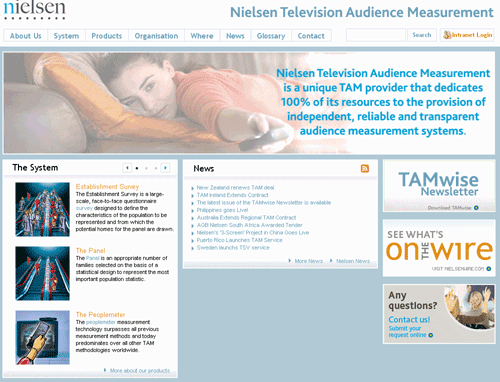
Task: Click the Visit nielsenwire.com link
Action: point(458,269)
